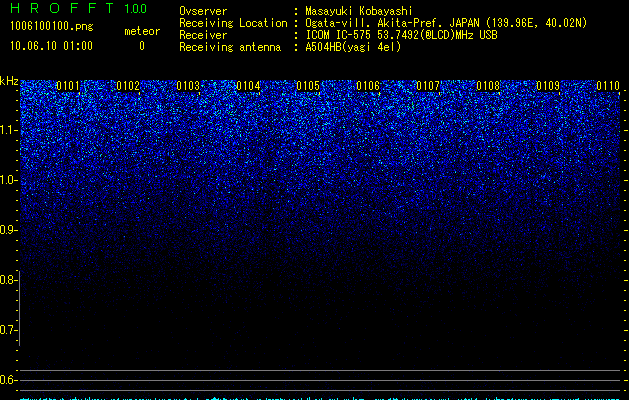
Task: Click the 0106 time marker
Action: (x=368, y=86)
